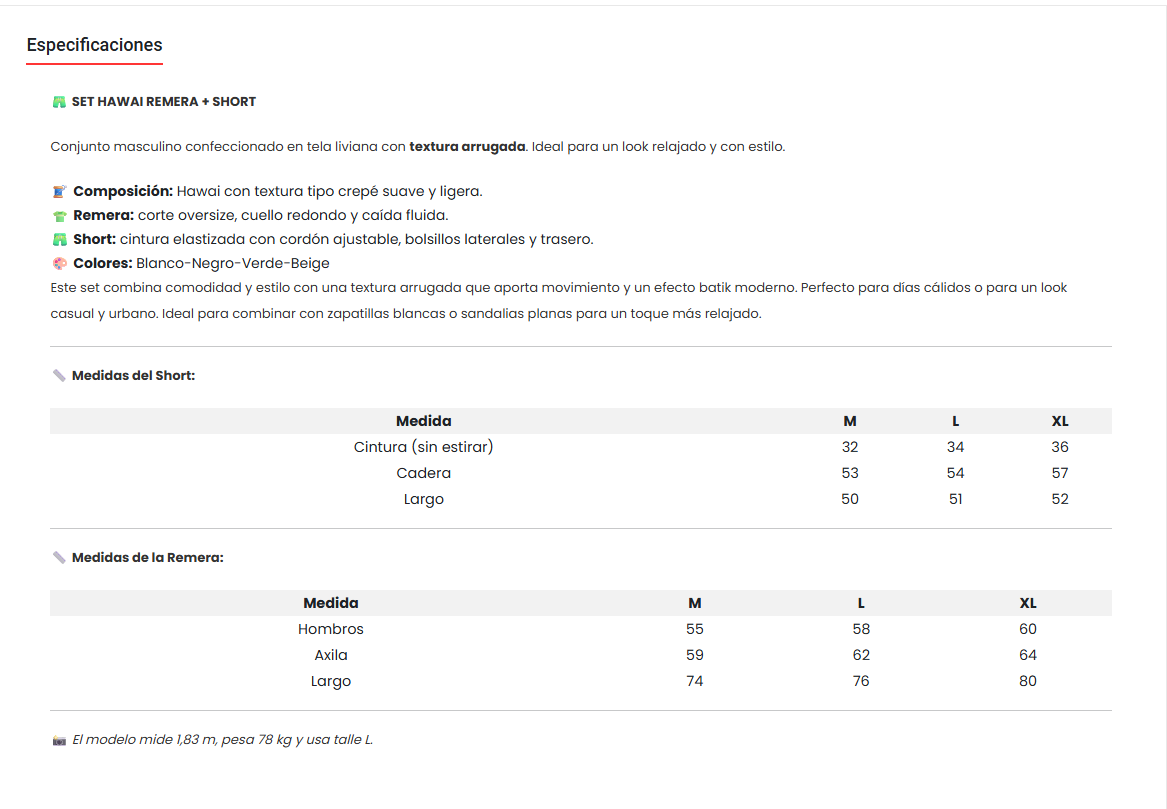Click Axila value 64 for size XL

(1028, 655)
